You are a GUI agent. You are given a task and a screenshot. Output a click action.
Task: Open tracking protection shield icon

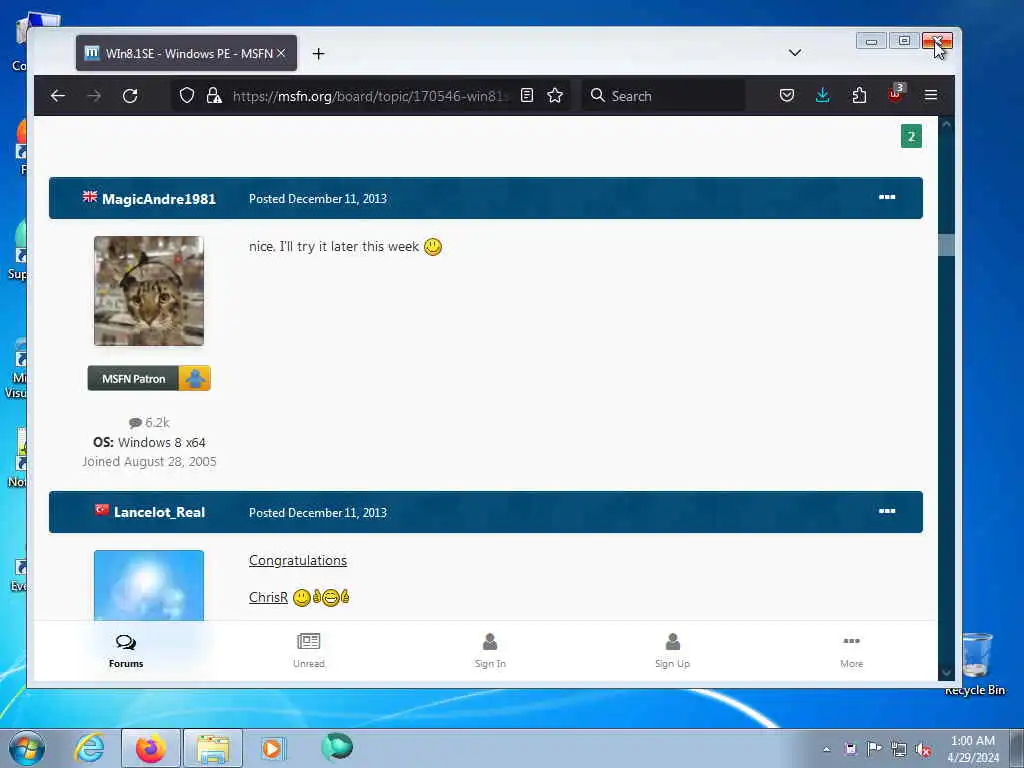pos(187,96)
